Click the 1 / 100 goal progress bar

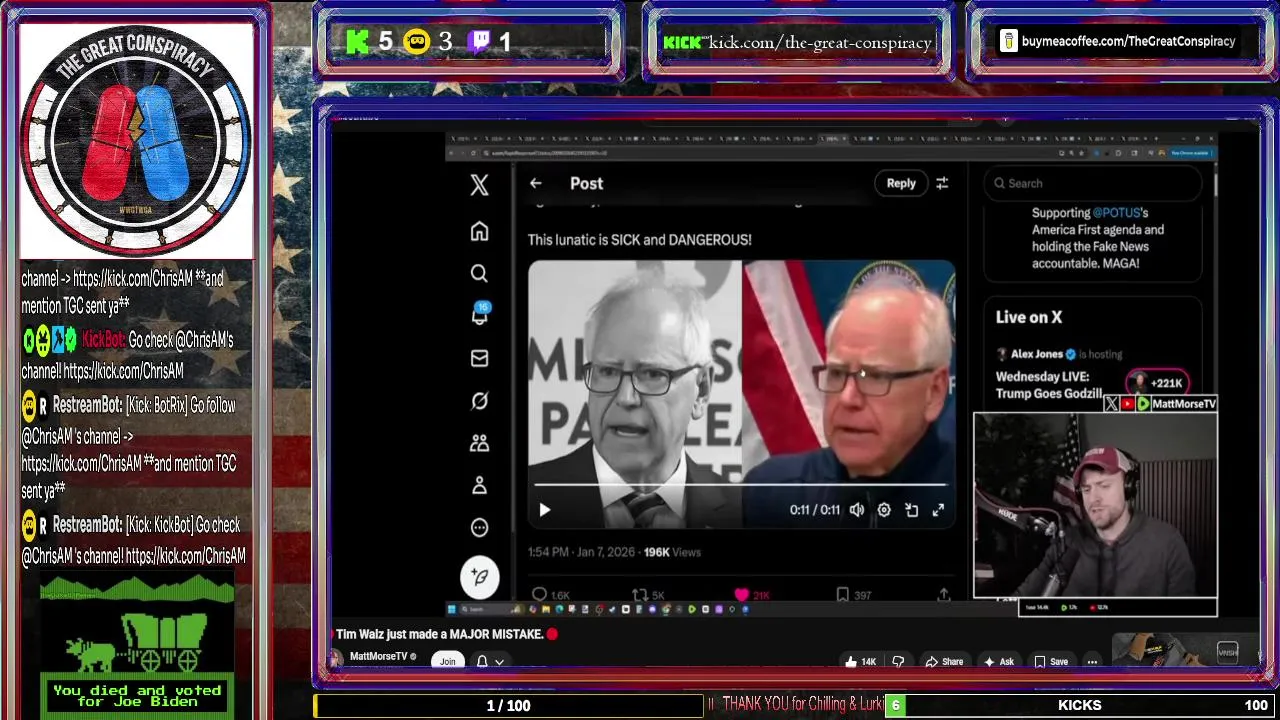[x=508, y=705]
